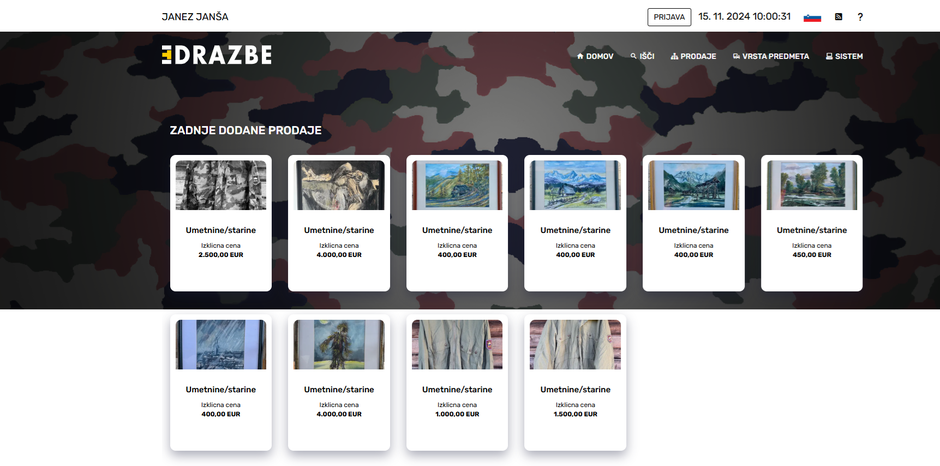Expand the PRODAJE menu
The image size is (940, 466).
click(693, 56)
